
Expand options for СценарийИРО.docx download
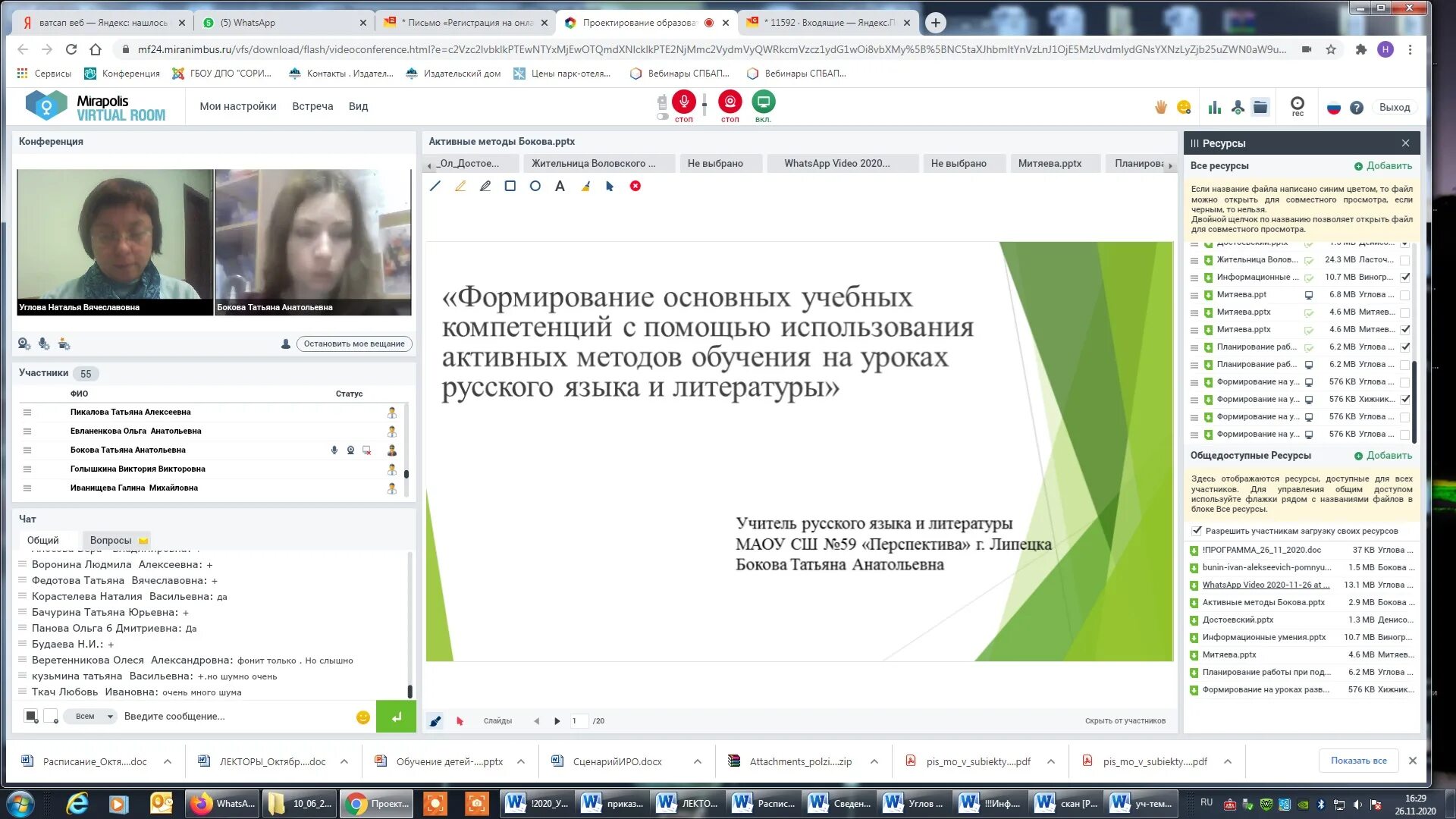tap(698, 761)
